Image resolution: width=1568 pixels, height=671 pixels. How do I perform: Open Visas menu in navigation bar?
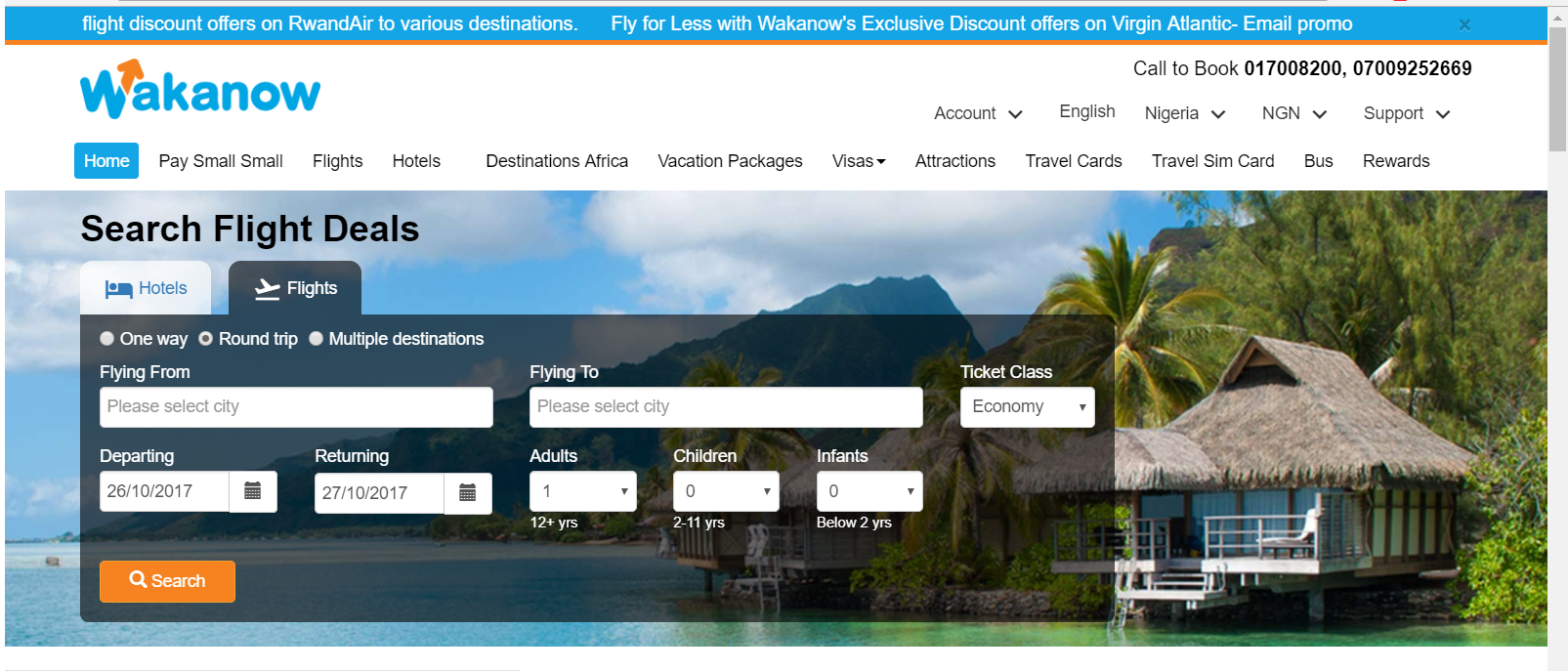[858, 161]
